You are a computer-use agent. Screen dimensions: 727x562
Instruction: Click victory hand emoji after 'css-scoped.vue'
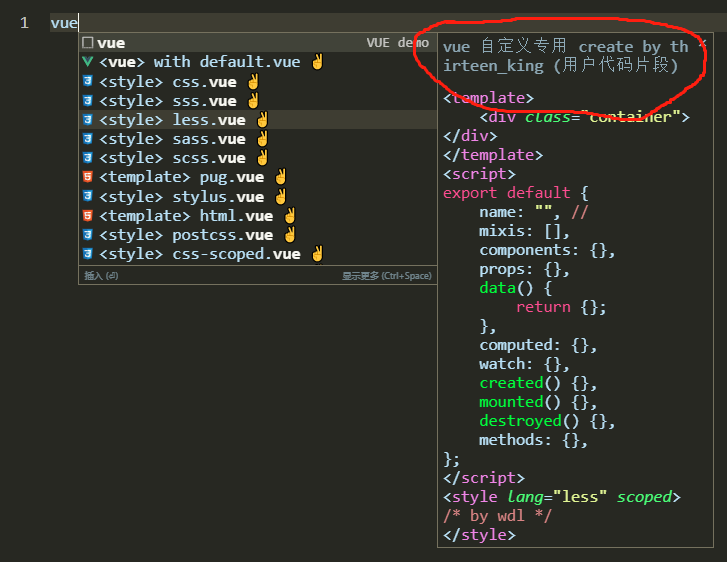click(x=318, y=254)
